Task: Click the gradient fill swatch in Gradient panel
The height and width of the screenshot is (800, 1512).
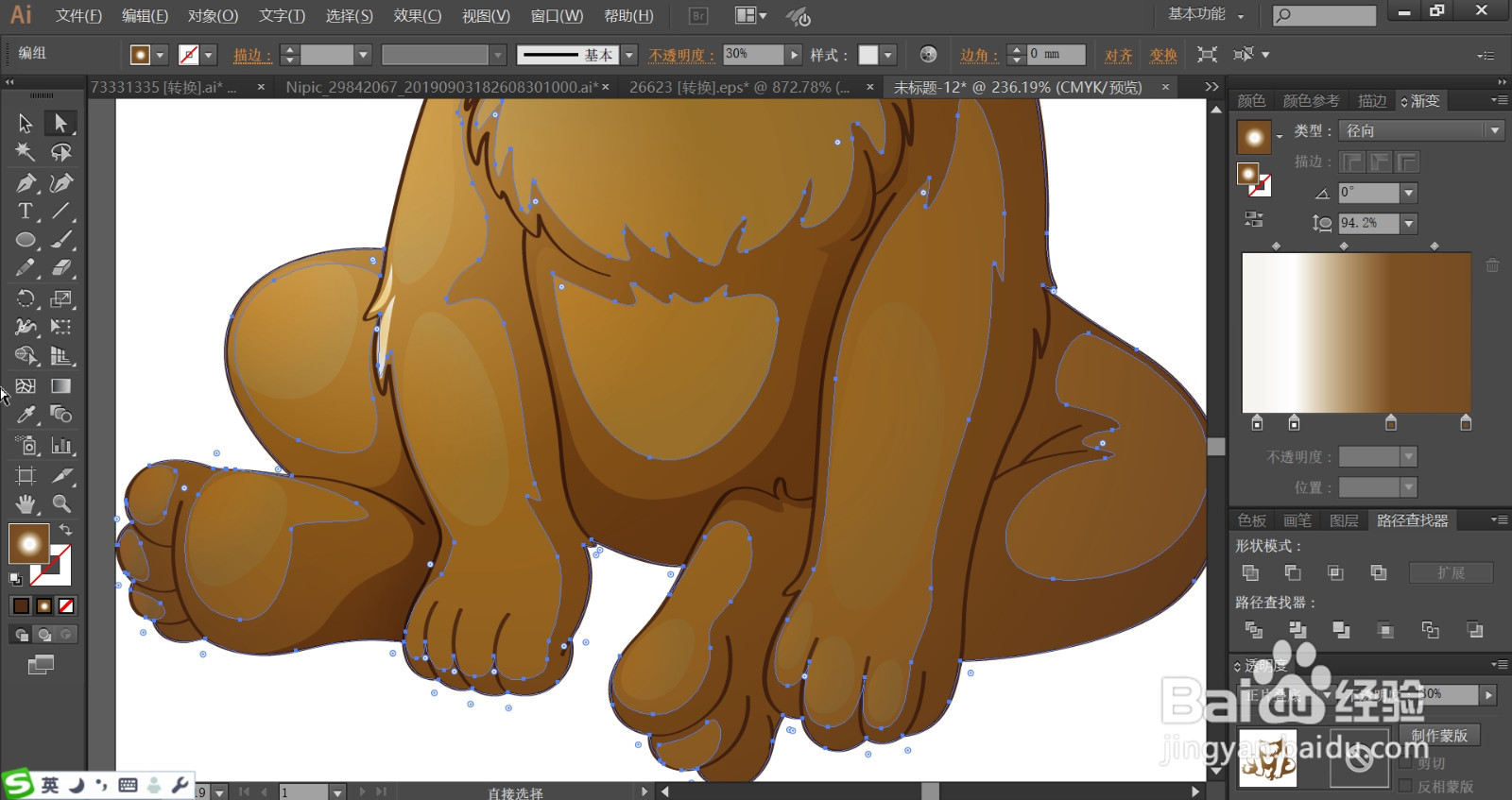Action: pos(1254,137)
